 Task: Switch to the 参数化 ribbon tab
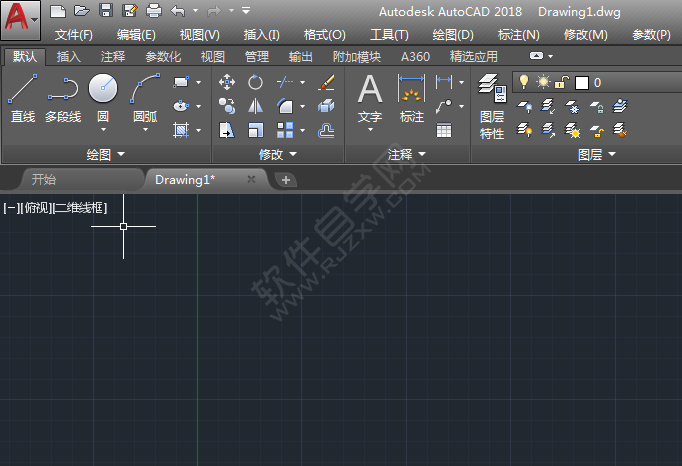click(x=163, y=57)
